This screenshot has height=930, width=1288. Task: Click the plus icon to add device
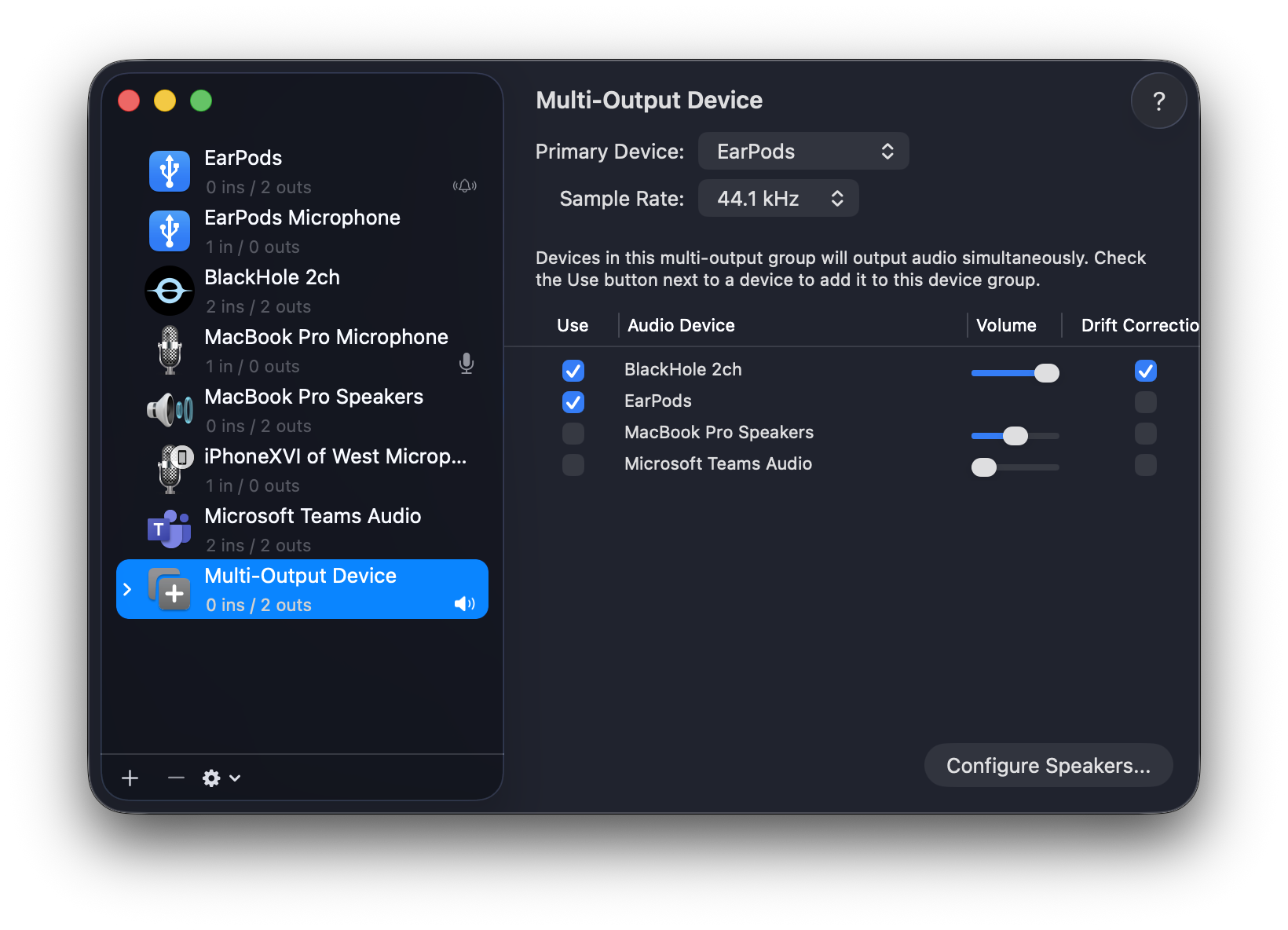(x=130, y=778)
